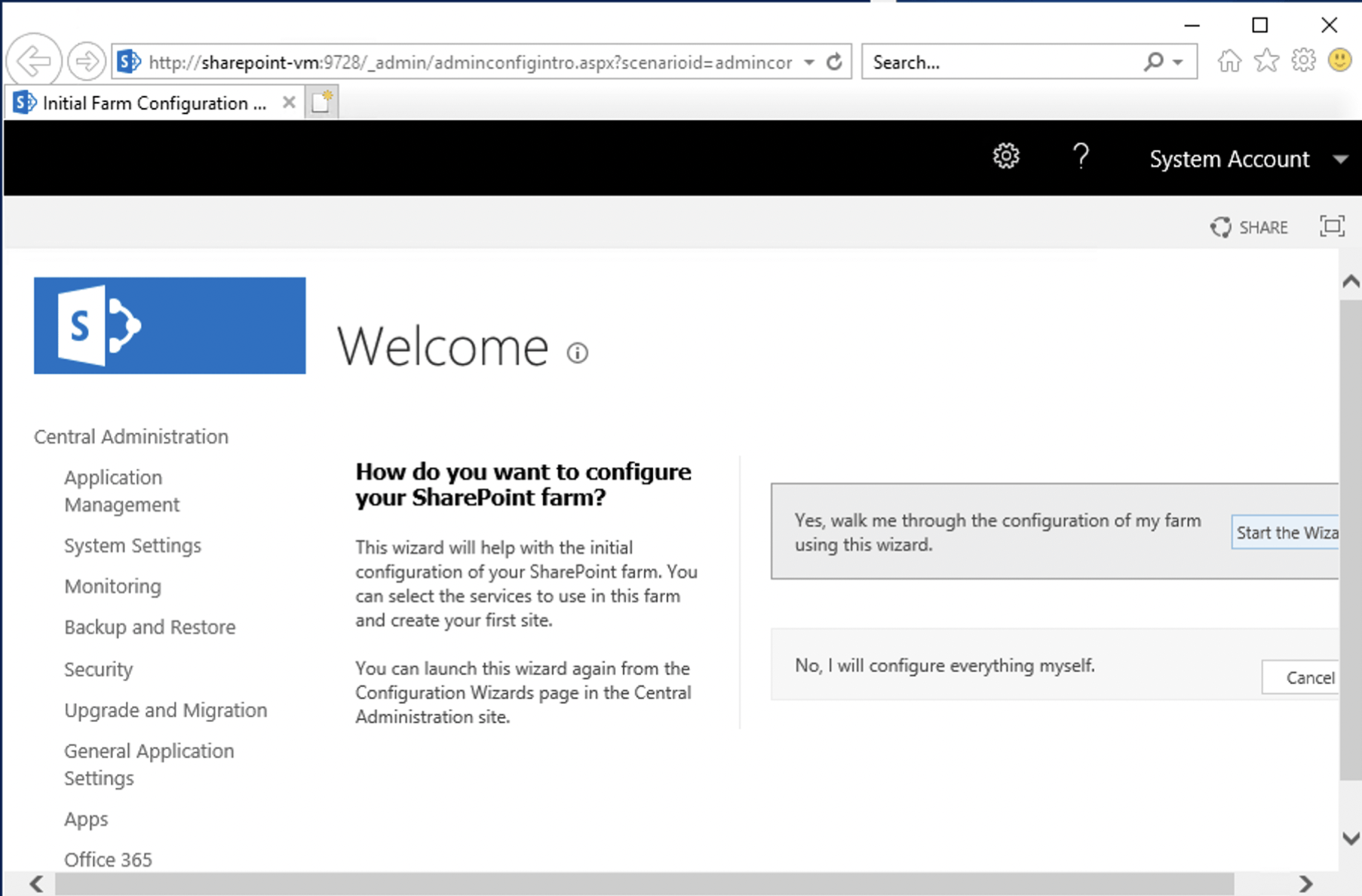Open SharePoint help question mark

(1081, 157)
